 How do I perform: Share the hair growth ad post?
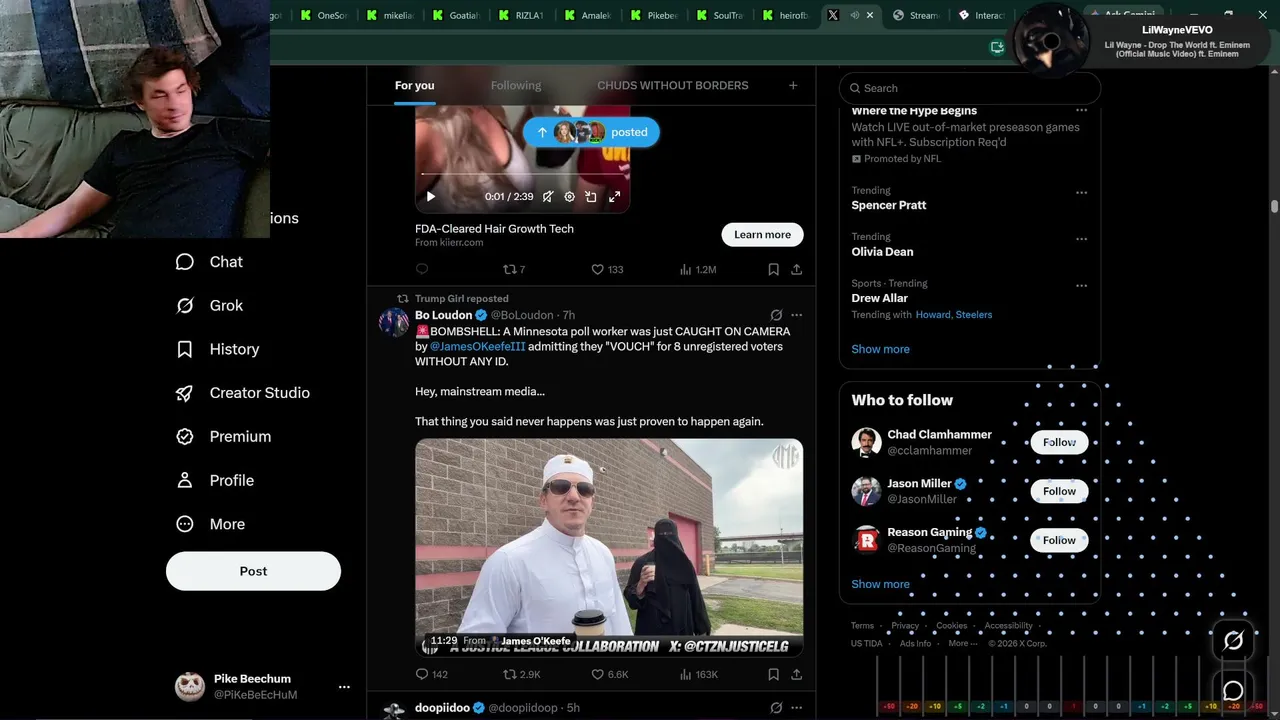796,269
